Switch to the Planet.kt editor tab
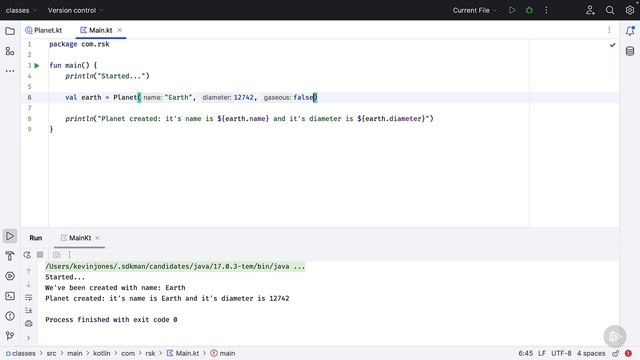Screen dimensions: 640x360 click(44, 30)
